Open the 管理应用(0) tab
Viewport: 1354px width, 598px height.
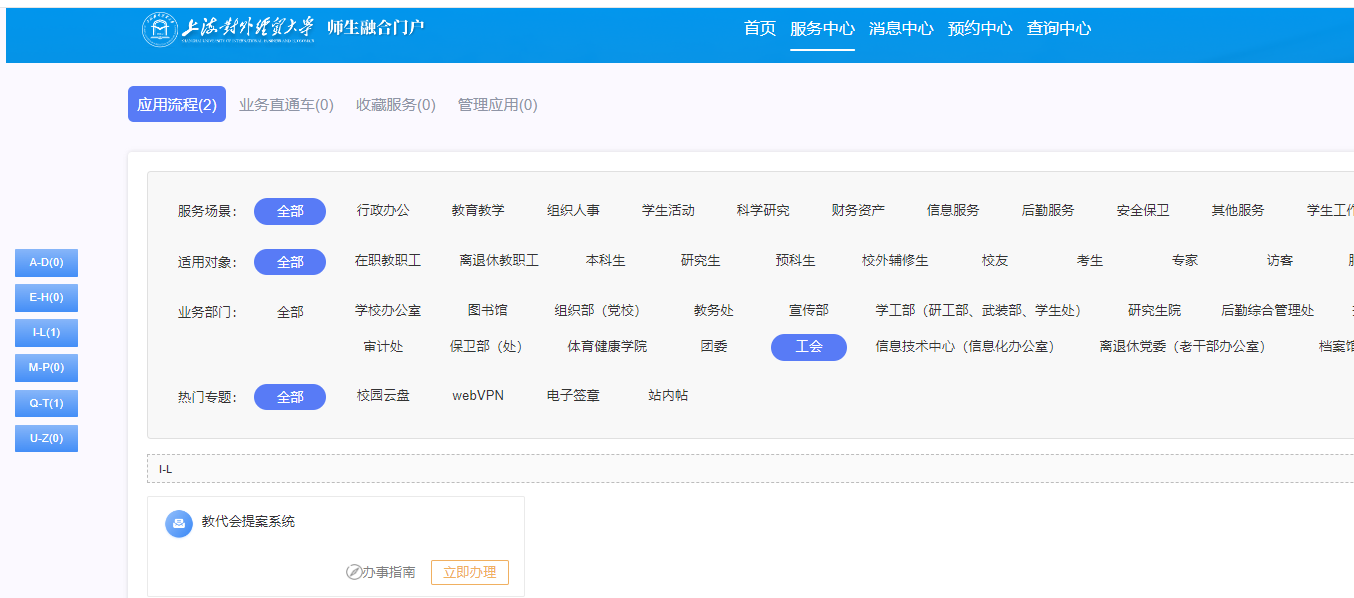497,105
